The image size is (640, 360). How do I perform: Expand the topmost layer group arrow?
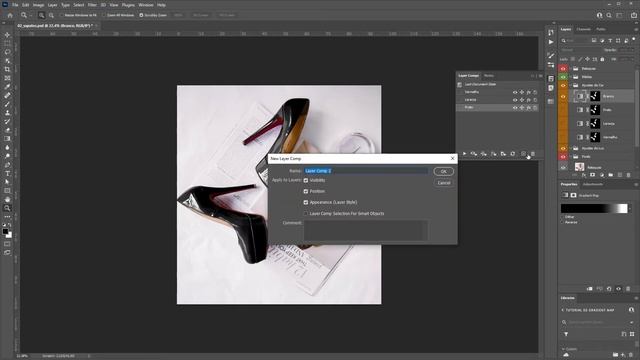pos(571,69)
